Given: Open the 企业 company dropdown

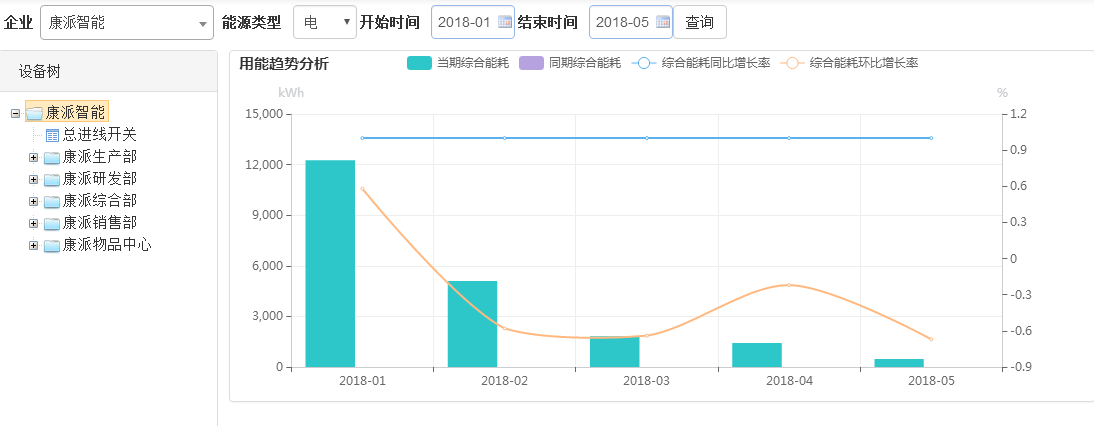Looking at the screenshot, I should pyautogui.click(x=126, y=22).
